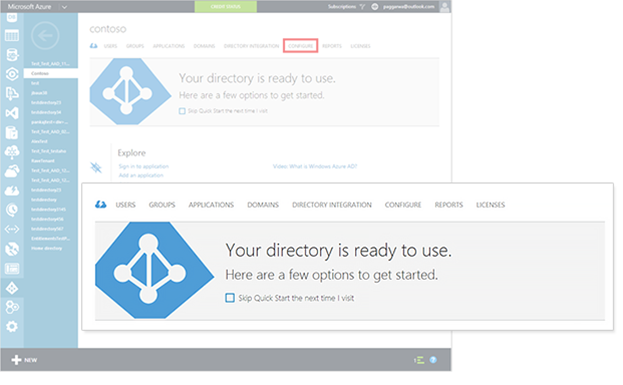Select EntitlementsTestP directory in the list

51,238
